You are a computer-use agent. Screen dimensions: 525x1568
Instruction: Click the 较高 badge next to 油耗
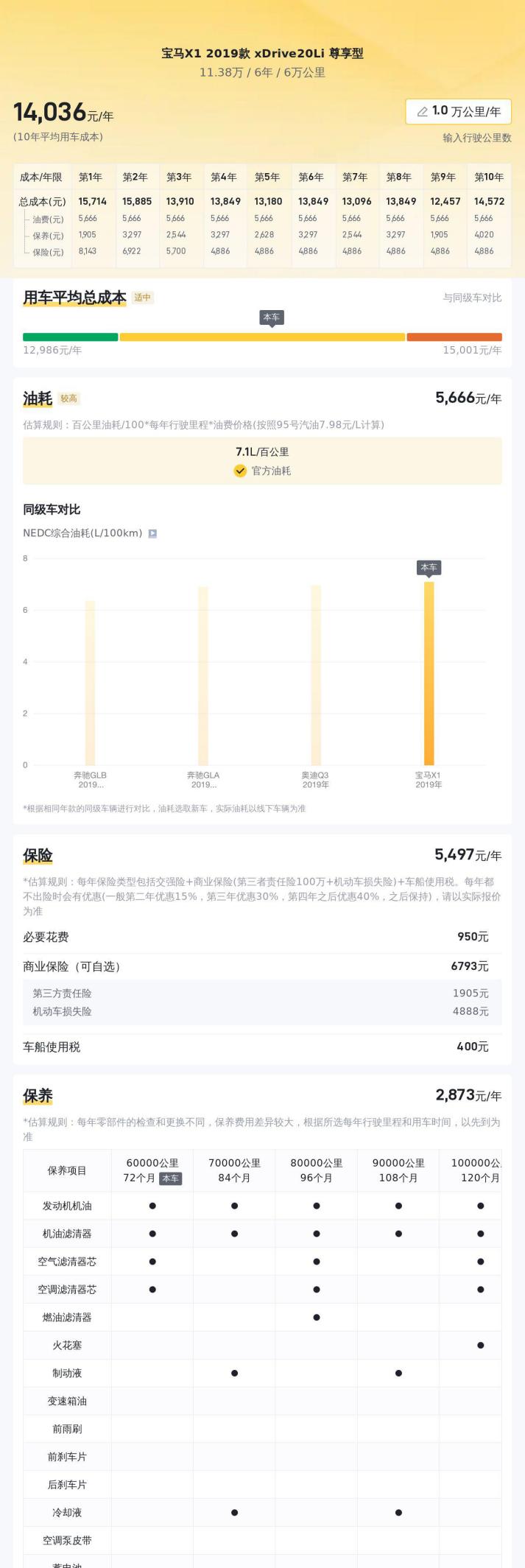pyautogui.click(x=69, y=398)
